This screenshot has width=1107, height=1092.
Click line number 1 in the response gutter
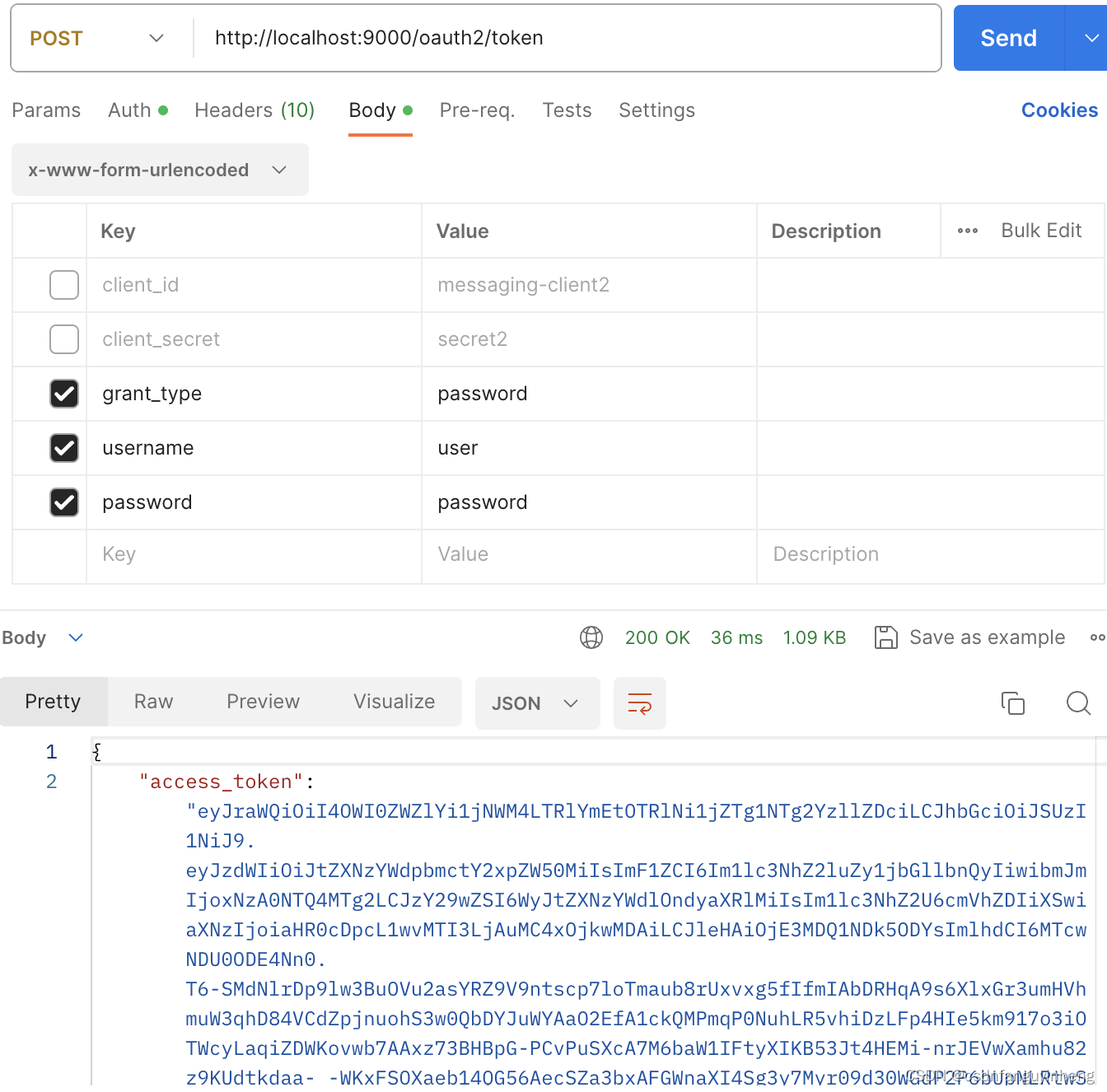(x=51, y=752)
